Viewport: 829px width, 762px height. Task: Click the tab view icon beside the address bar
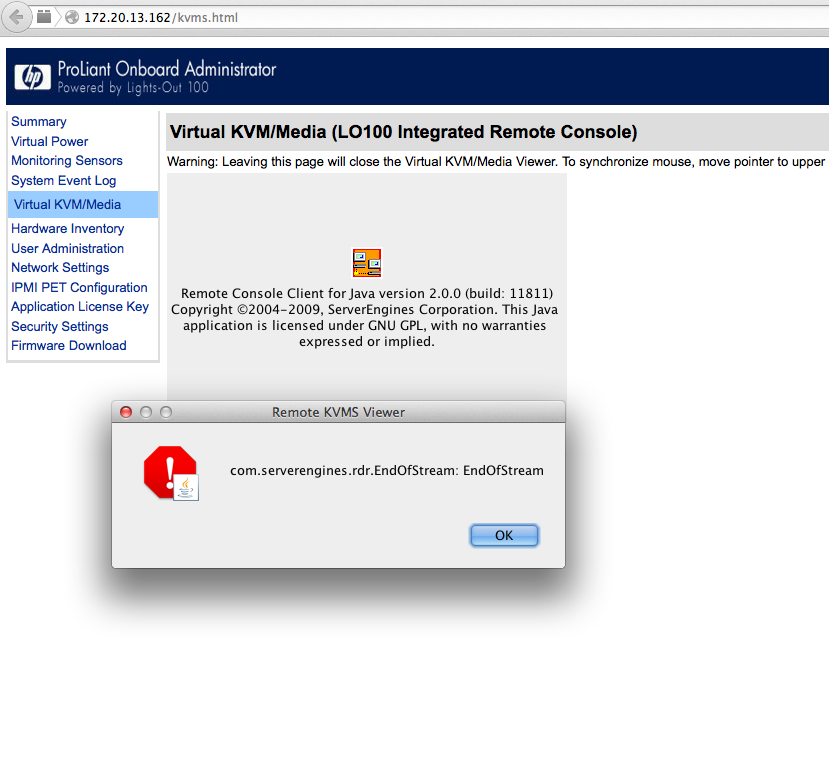[x=44, y=17]
